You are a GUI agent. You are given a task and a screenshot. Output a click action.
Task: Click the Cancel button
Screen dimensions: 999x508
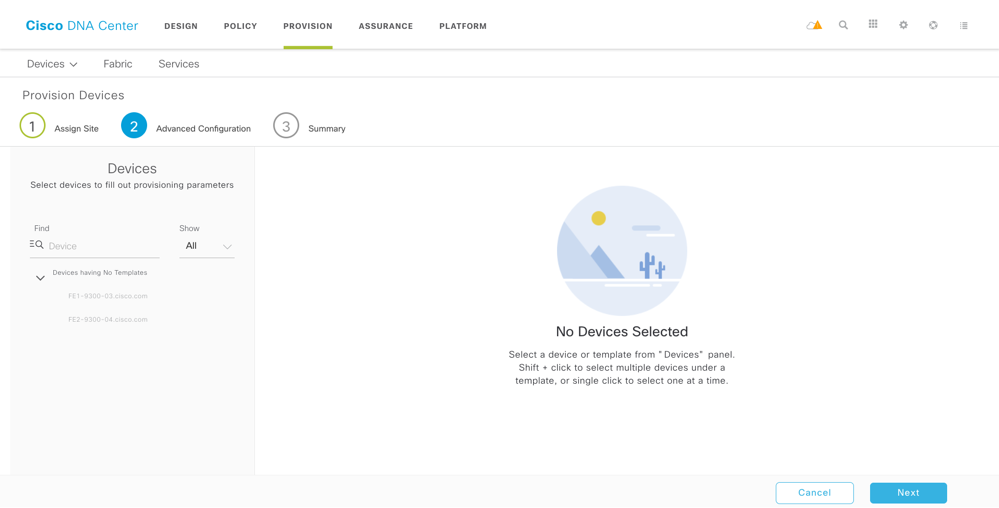click(814, 493)
